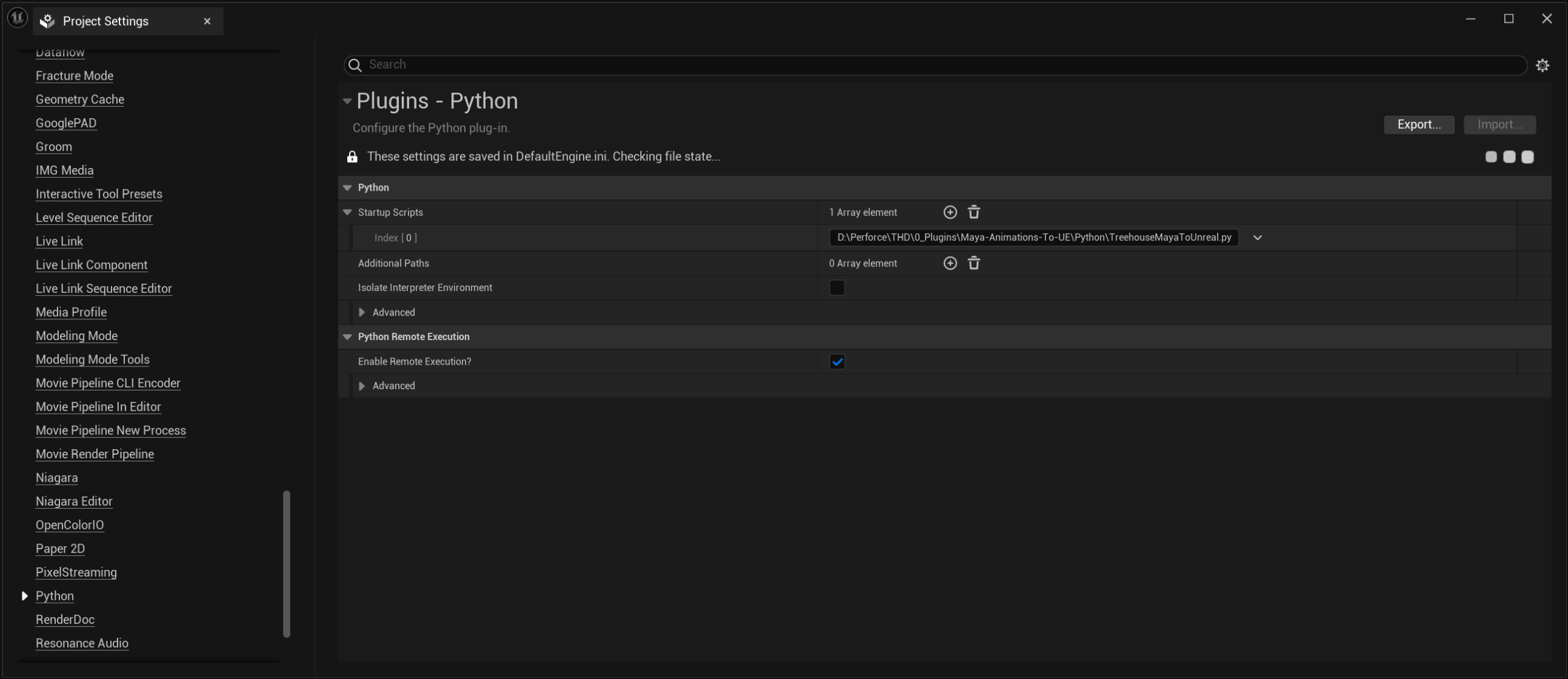Screen dimensions: 1568x679
Task: Open Niagara Editor settings category
Action: point(74,501)
